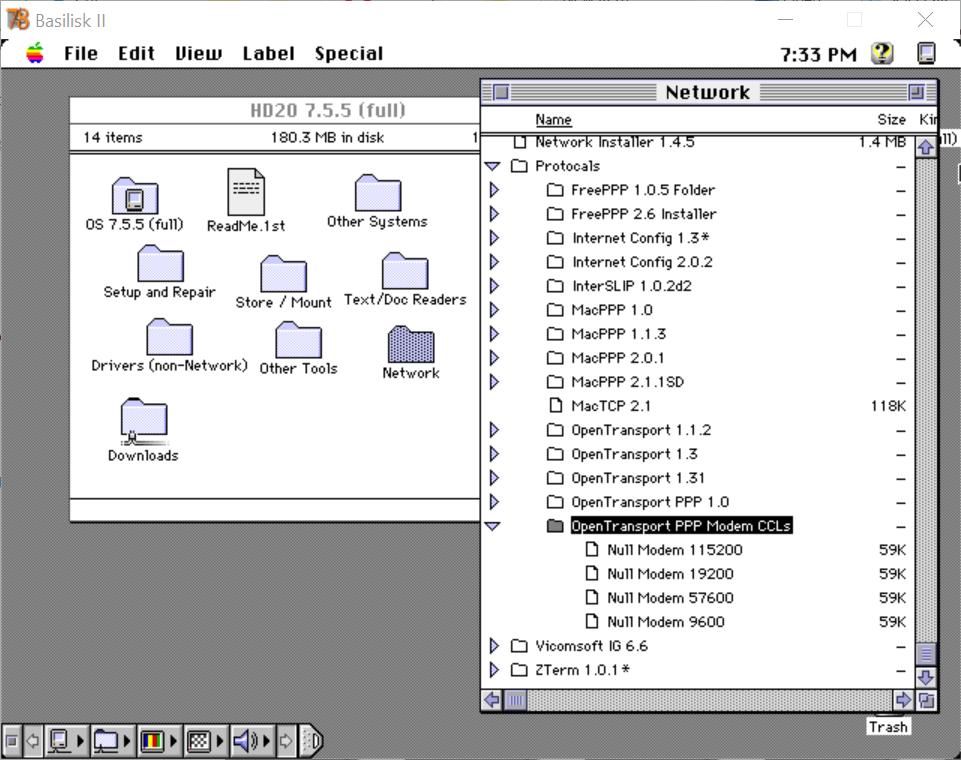This screenshot has width=961, height=760.
Task: Click the Control Strip right scroll arrow
Action: pyautogui.click(x=286, y=741)
